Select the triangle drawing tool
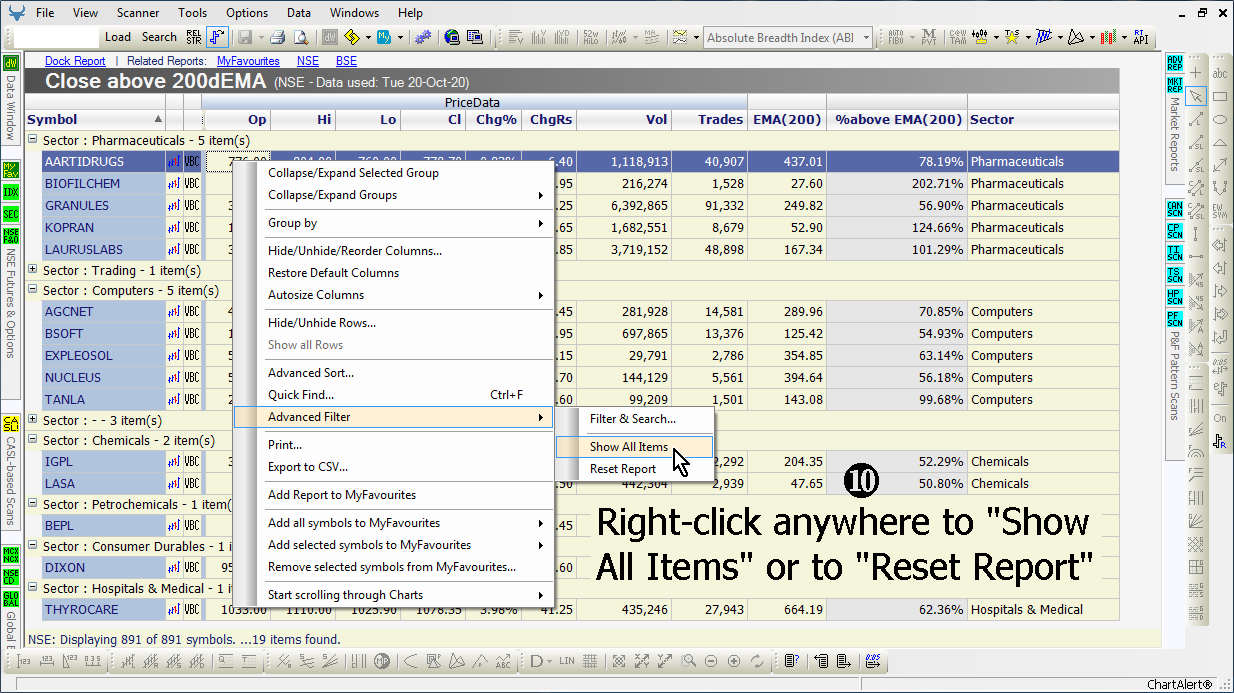The height and width of the screenshot is (693, 1234). coord(1220,142)
